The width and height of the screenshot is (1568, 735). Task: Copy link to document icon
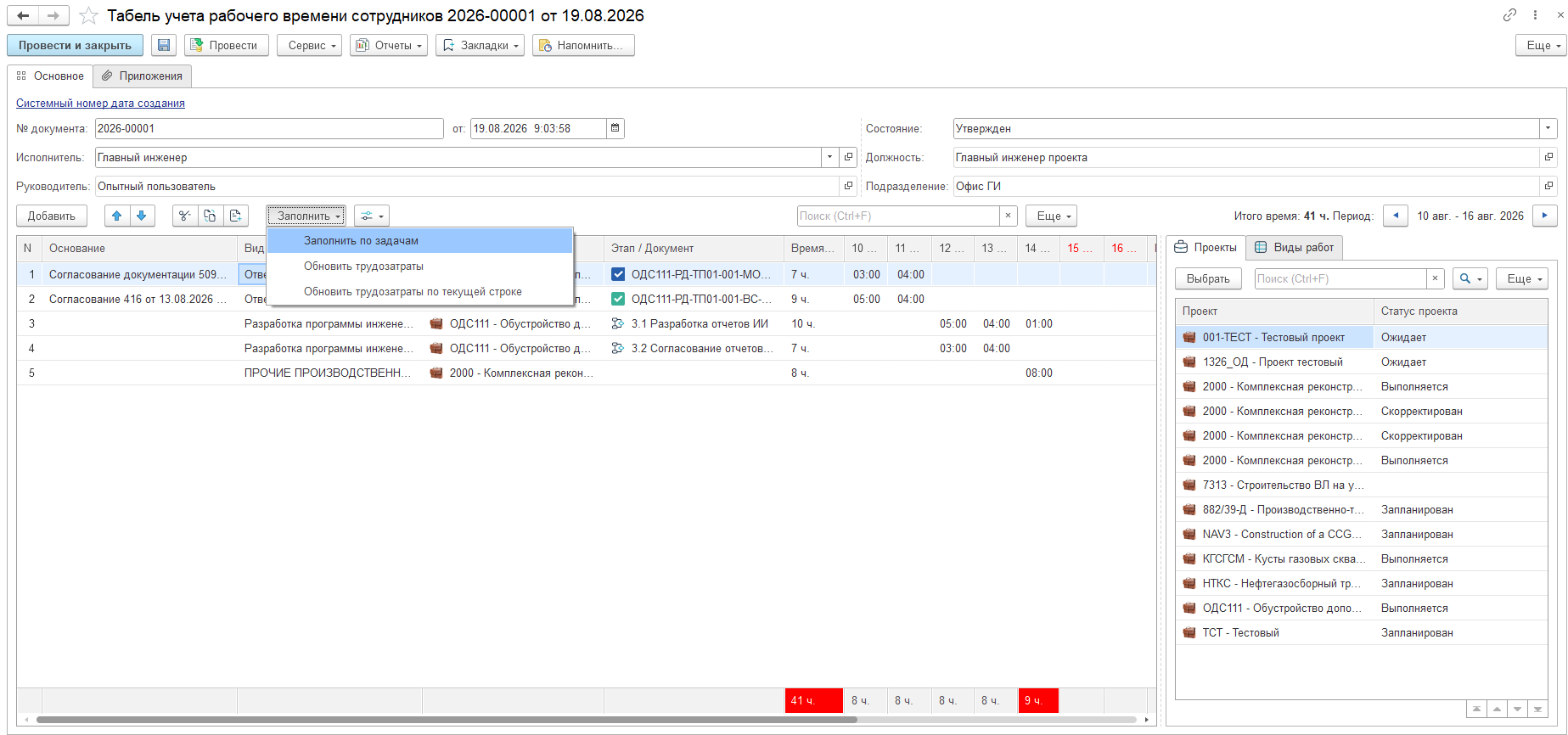(x=1509, y=15)
